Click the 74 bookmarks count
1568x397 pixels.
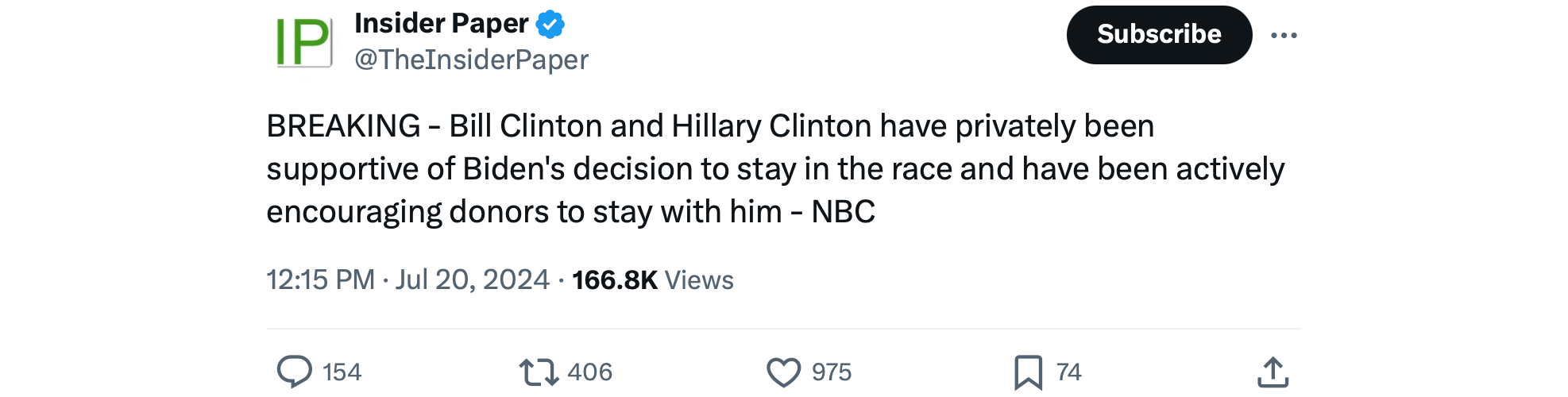tap(1068, 372)
